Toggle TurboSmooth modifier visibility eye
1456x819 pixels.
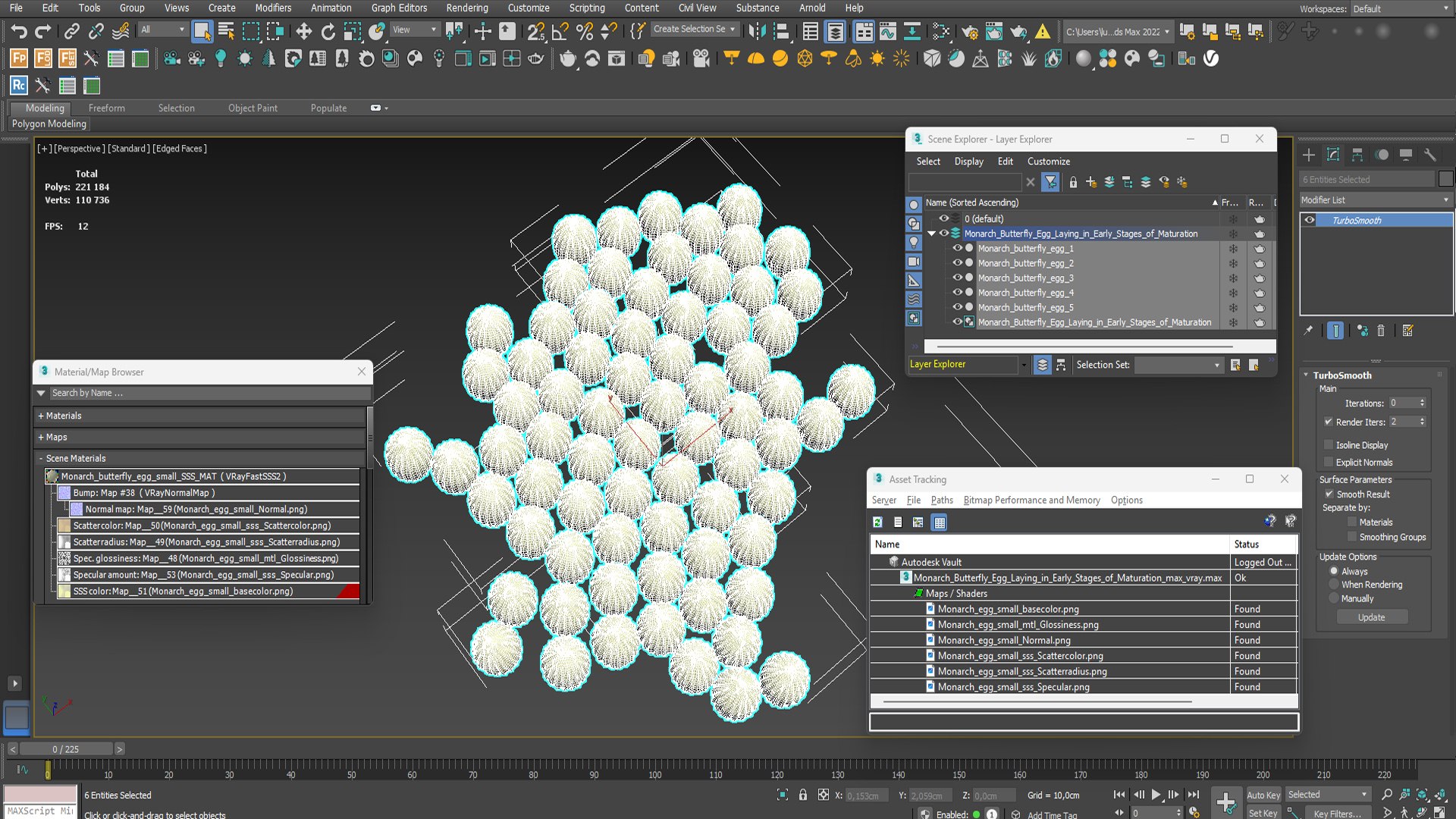(1310, 220)
